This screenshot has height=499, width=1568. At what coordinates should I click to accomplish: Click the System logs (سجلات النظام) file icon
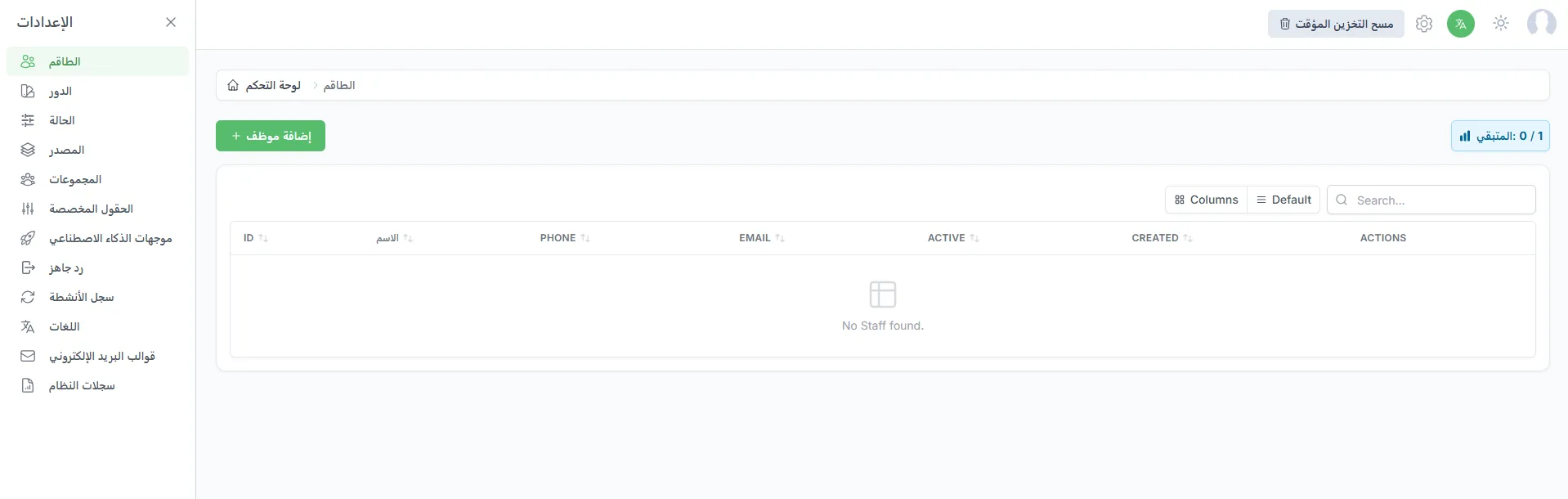28,385
